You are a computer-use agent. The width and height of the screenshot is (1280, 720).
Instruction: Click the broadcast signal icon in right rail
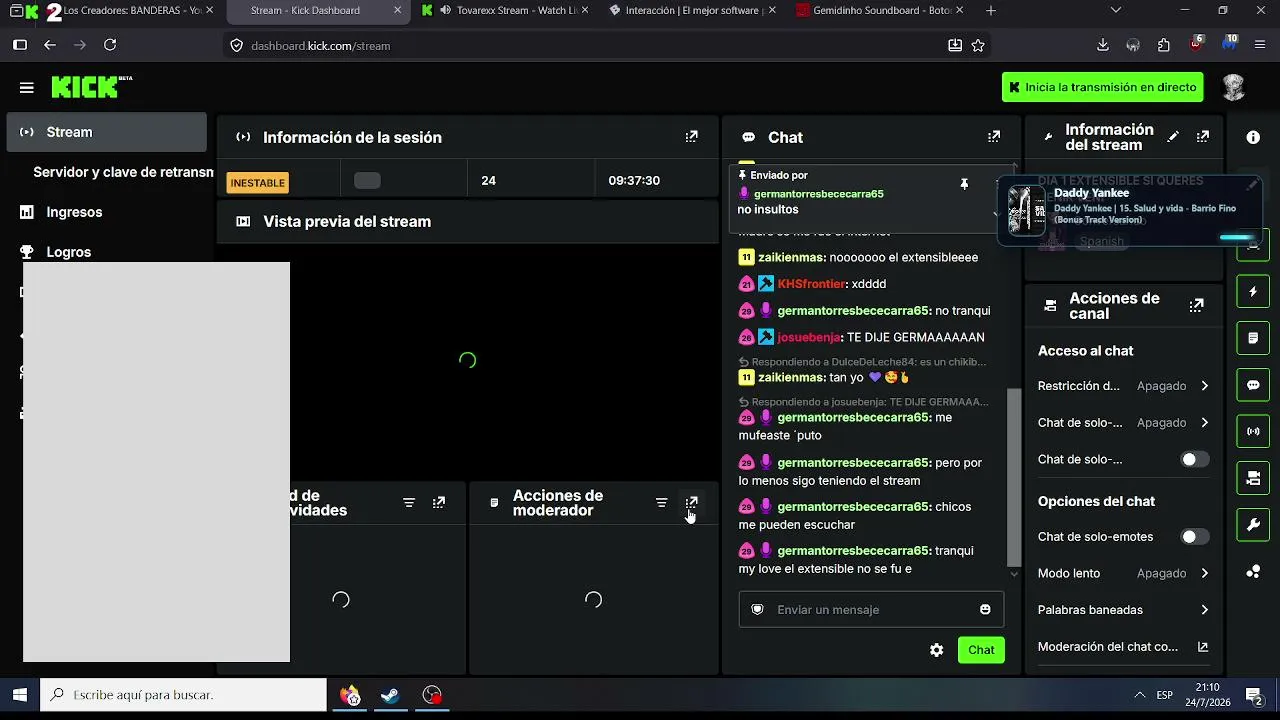(1253, 431)
